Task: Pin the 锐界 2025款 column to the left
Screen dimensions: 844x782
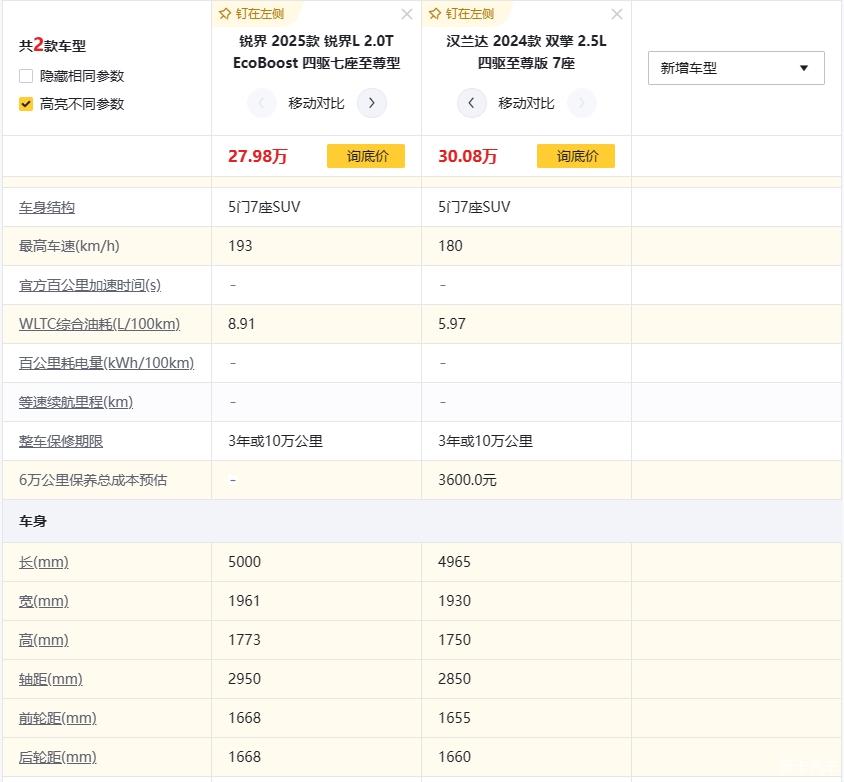Action: click(252, 13)
